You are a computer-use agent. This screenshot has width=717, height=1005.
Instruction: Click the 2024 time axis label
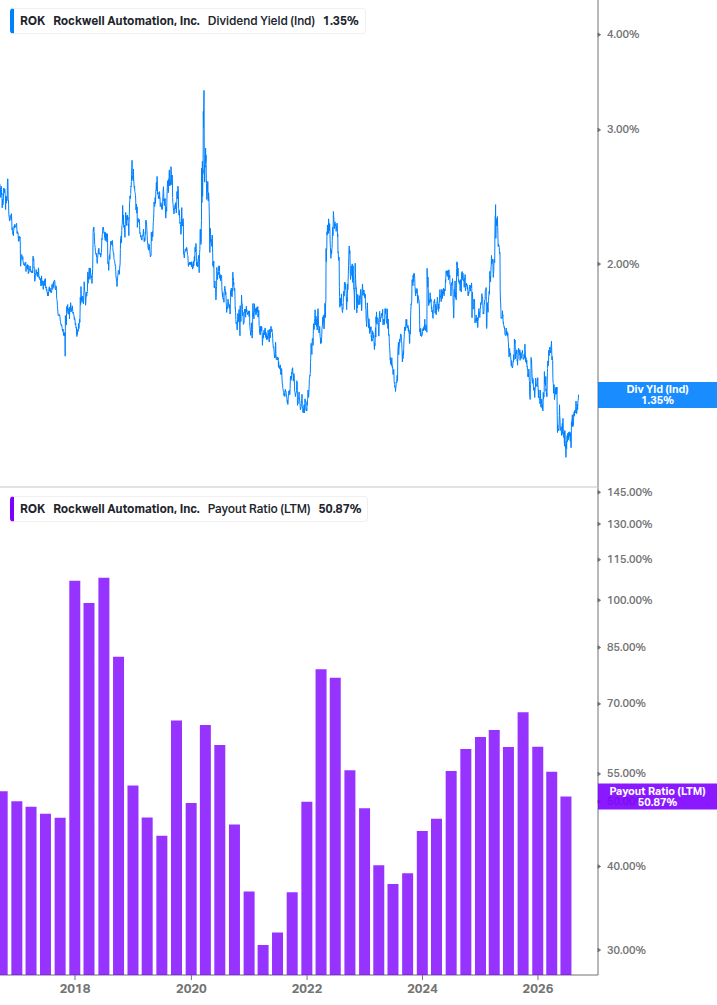(x=422, y=988)
